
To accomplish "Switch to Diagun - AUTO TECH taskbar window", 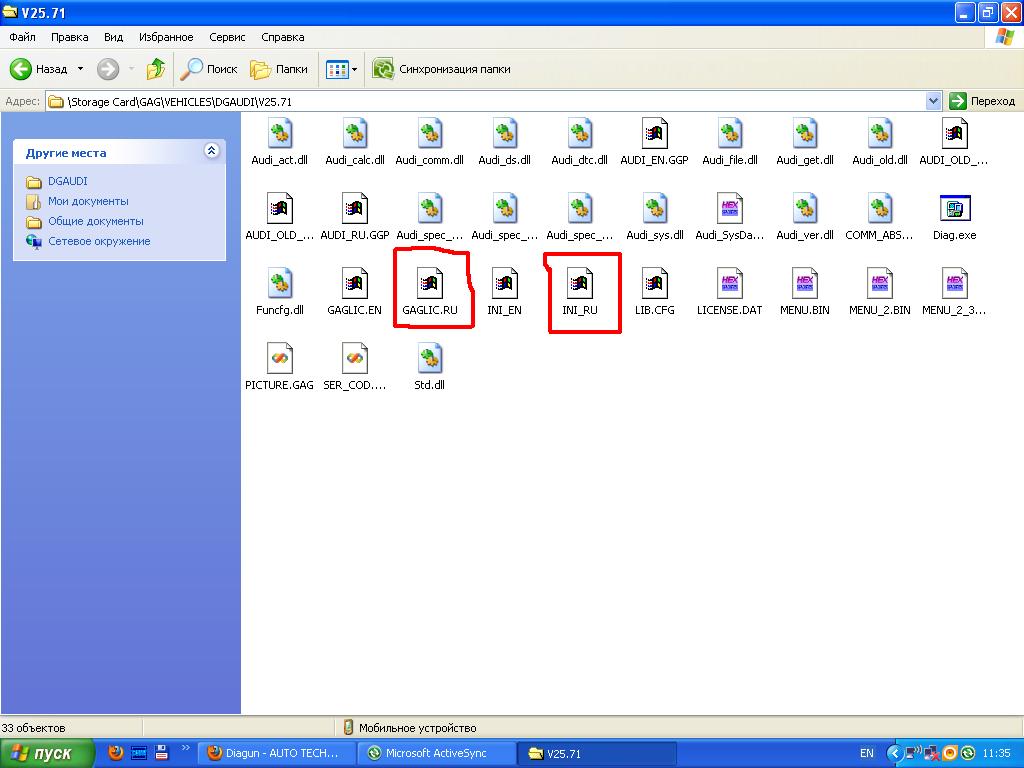I will point(277,753).
